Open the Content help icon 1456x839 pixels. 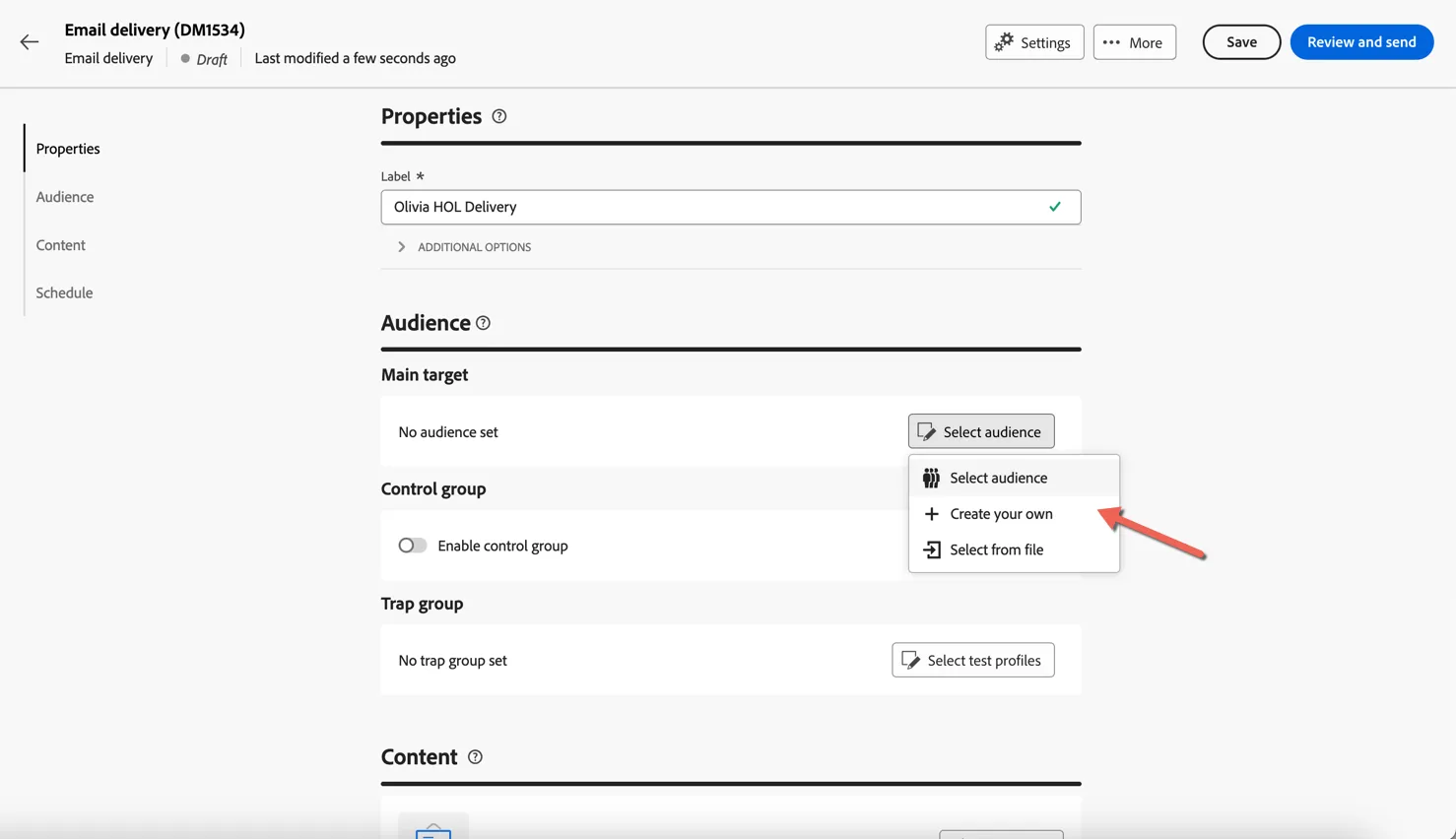[x=475, y=757]
